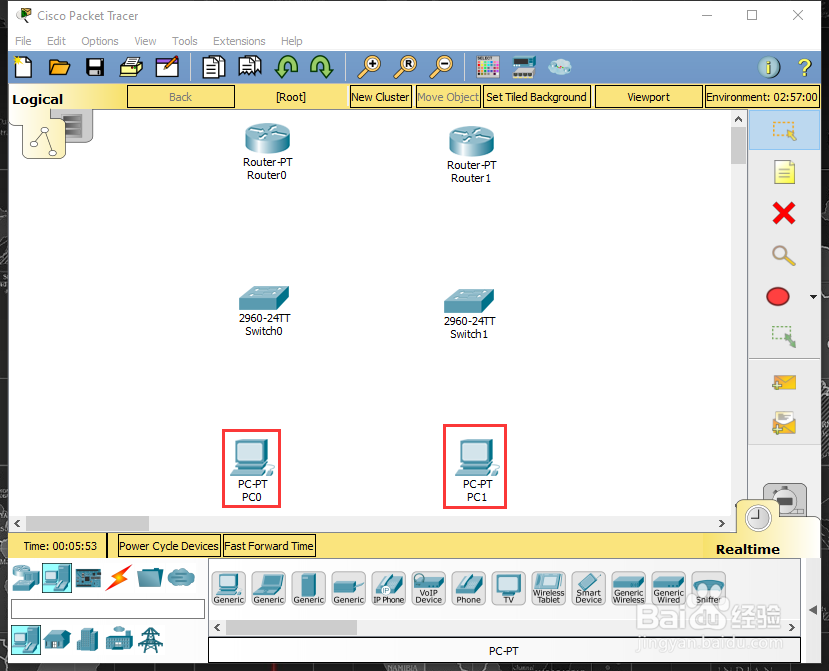829x671 pixels.
Task: Select the End Devices category icon
Action: click(57, 578)
